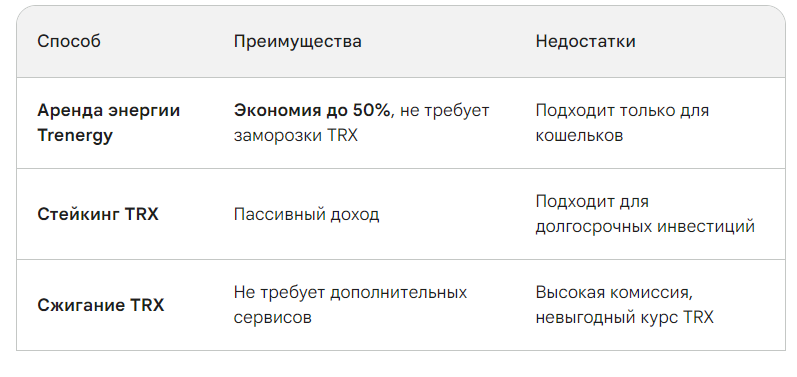This screenshot has height=377, width=797.
Task: Click the невыгодный курс TRX text
Action: click(625, 318)
